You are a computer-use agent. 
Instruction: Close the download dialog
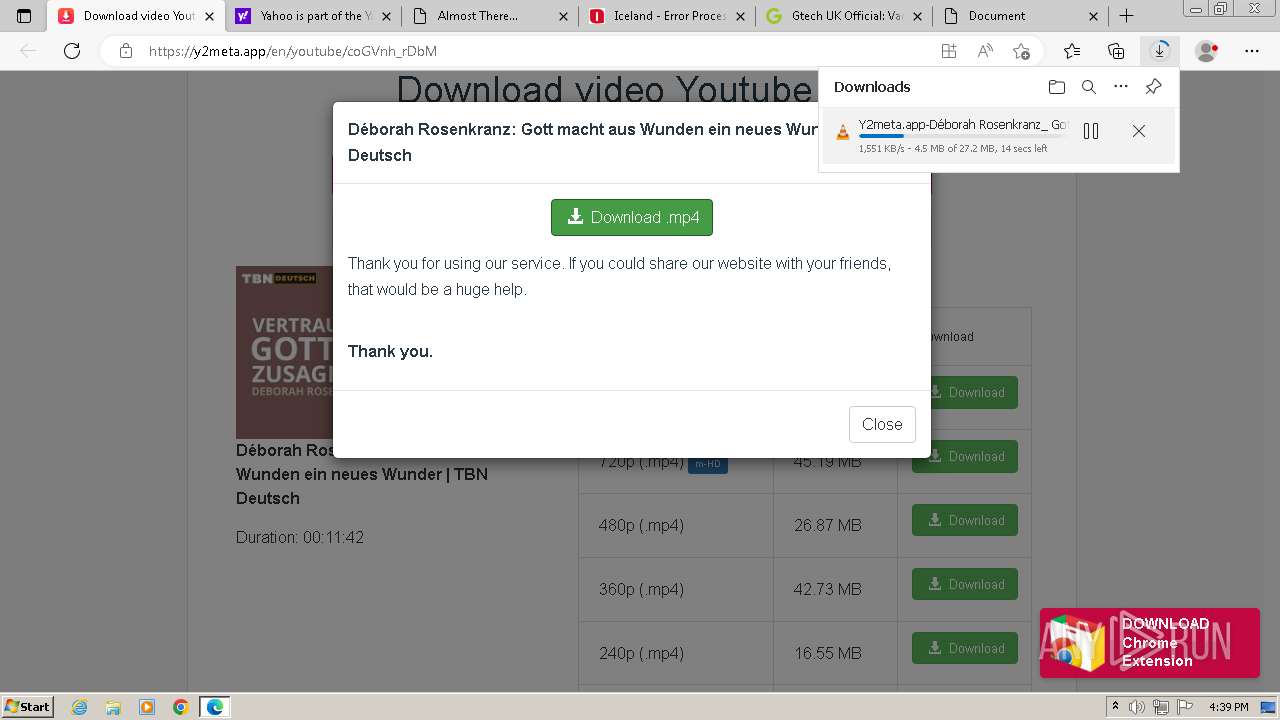[882, 424]
